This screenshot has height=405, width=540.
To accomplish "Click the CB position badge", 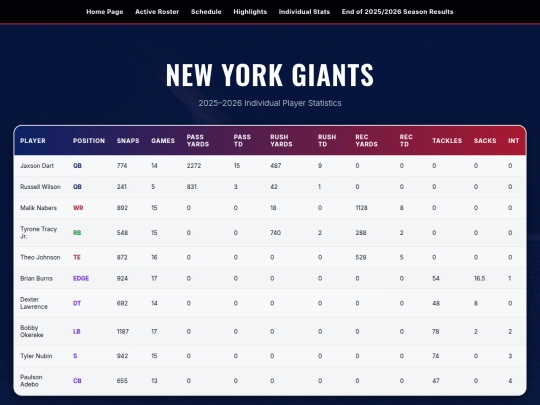I will point(77,381).
